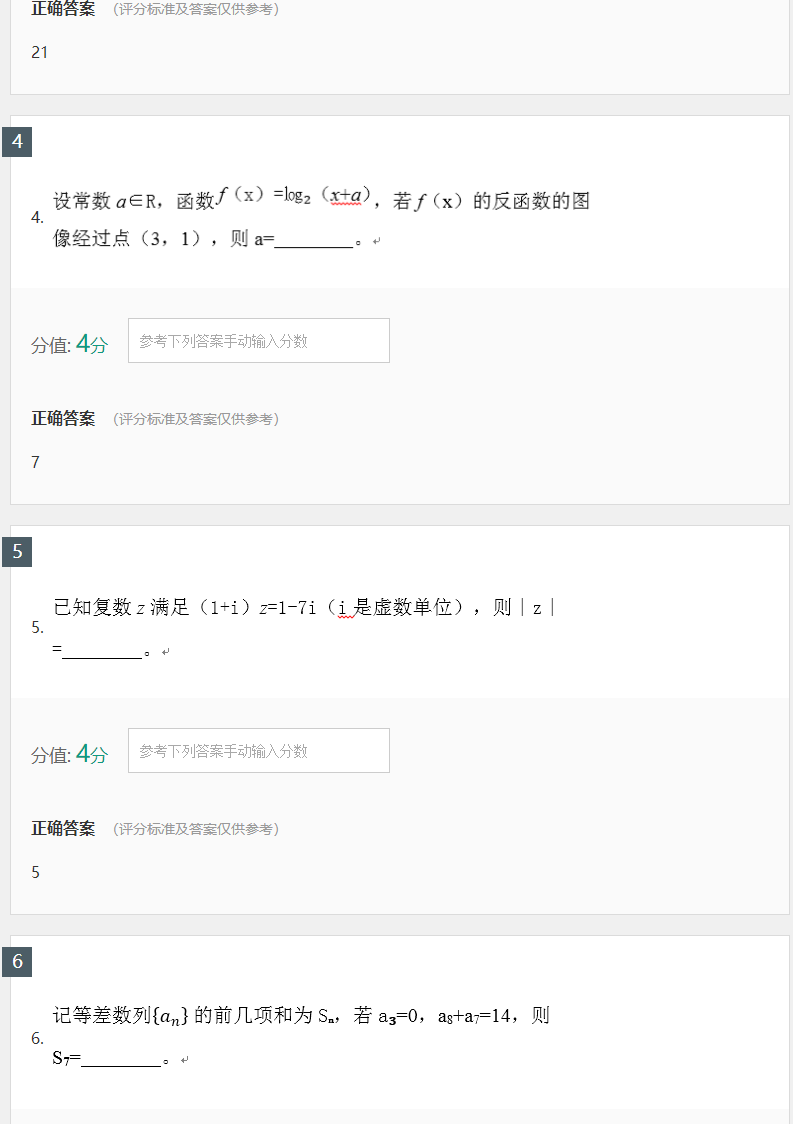Click the score input field for question 4
This screenshot has height=1124, width=793.
pos(258,340)
